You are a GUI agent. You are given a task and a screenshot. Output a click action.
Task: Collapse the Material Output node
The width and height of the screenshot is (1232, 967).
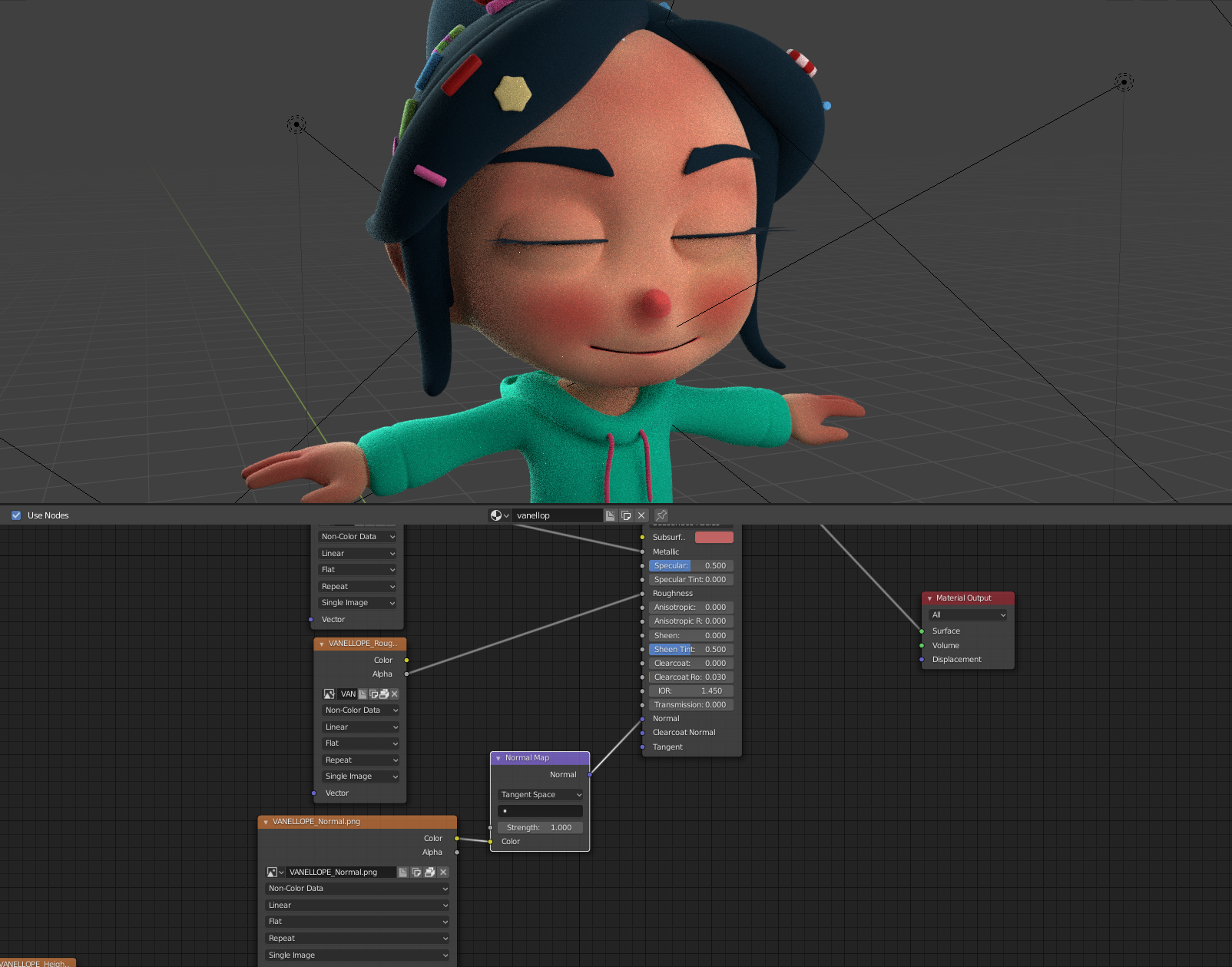click(x=929, y=598)
